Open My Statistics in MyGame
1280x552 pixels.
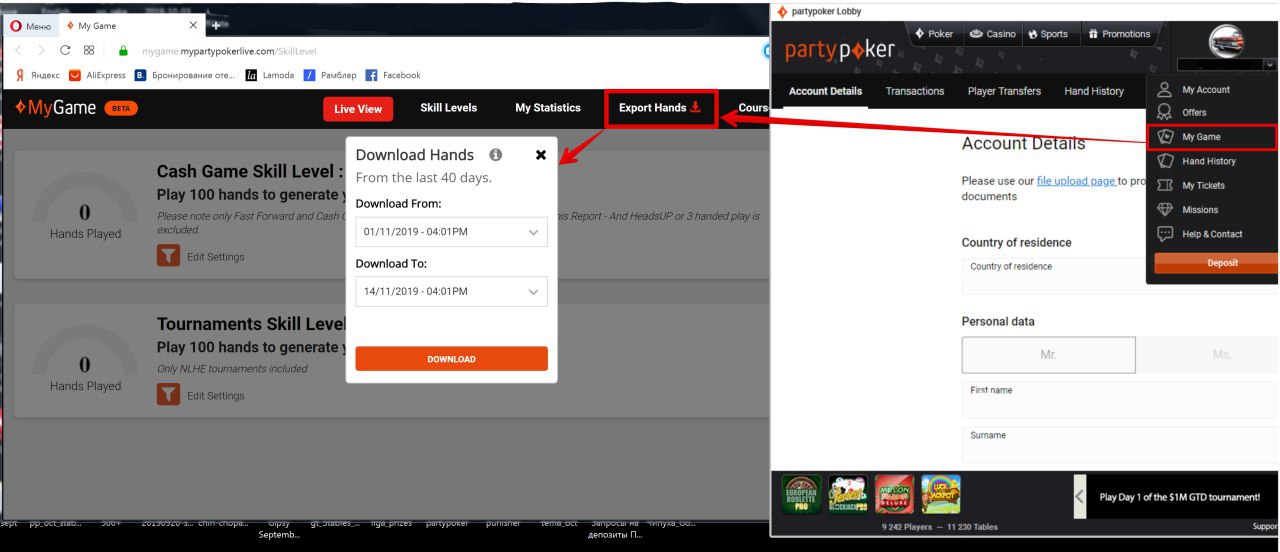[548, 108]
